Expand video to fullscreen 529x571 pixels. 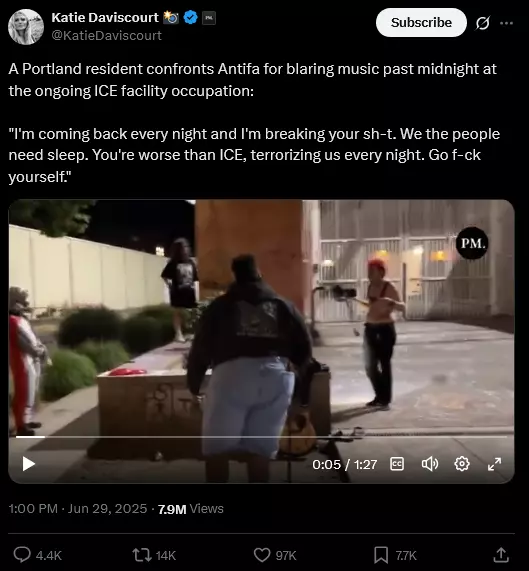[x=494, y=464]
